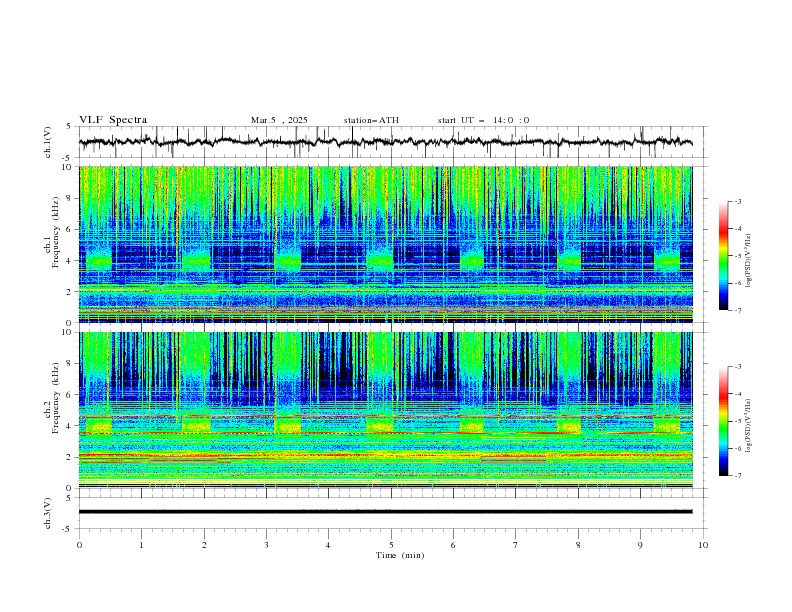792x612 pixels.
Task: Click the "ch.3(V)" waveform axis label
Action: [x=48, y=513]
